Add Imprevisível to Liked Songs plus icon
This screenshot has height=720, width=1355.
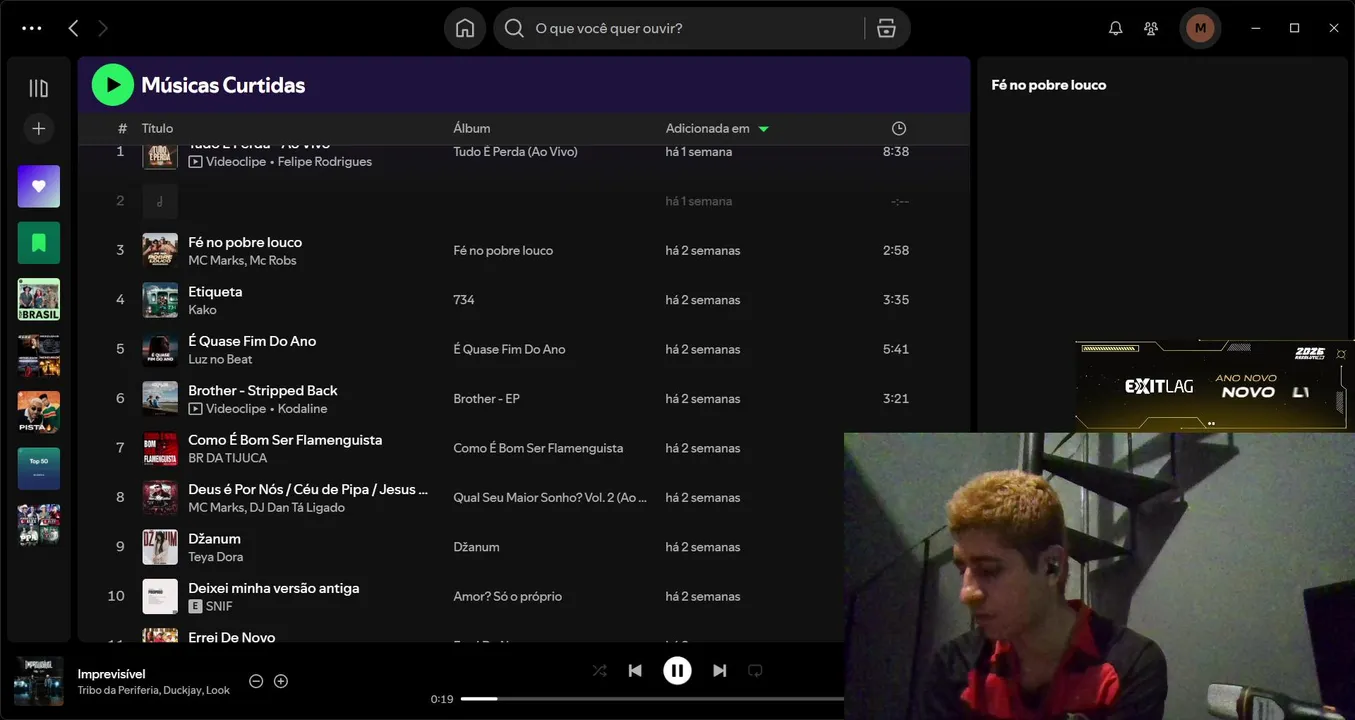point(281,681)
